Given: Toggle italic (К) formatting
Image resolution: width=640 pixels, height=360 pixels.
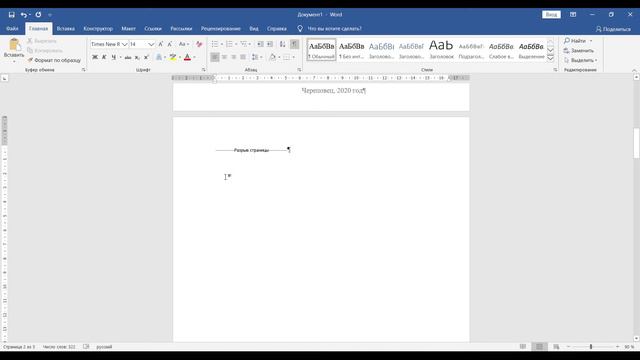Looking at the screenshot, I should [x=104, y=57].
